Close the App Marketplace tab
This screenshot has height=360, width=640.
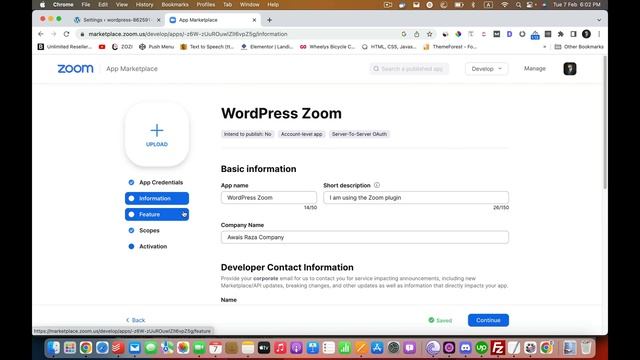coord(254,20)
